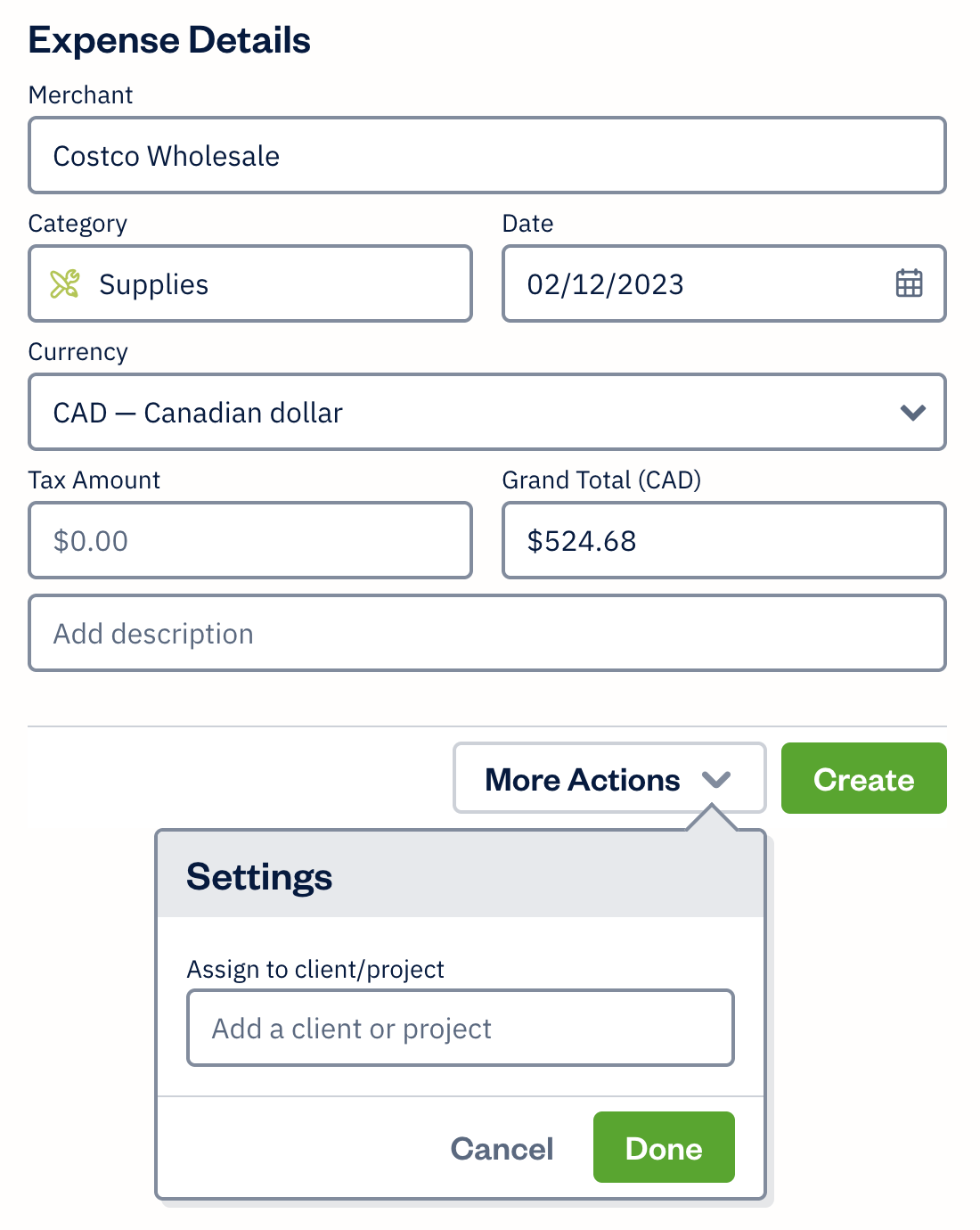Click the Add description field
The width and height of the screenshot is (980, 1230).
(487, 633)
